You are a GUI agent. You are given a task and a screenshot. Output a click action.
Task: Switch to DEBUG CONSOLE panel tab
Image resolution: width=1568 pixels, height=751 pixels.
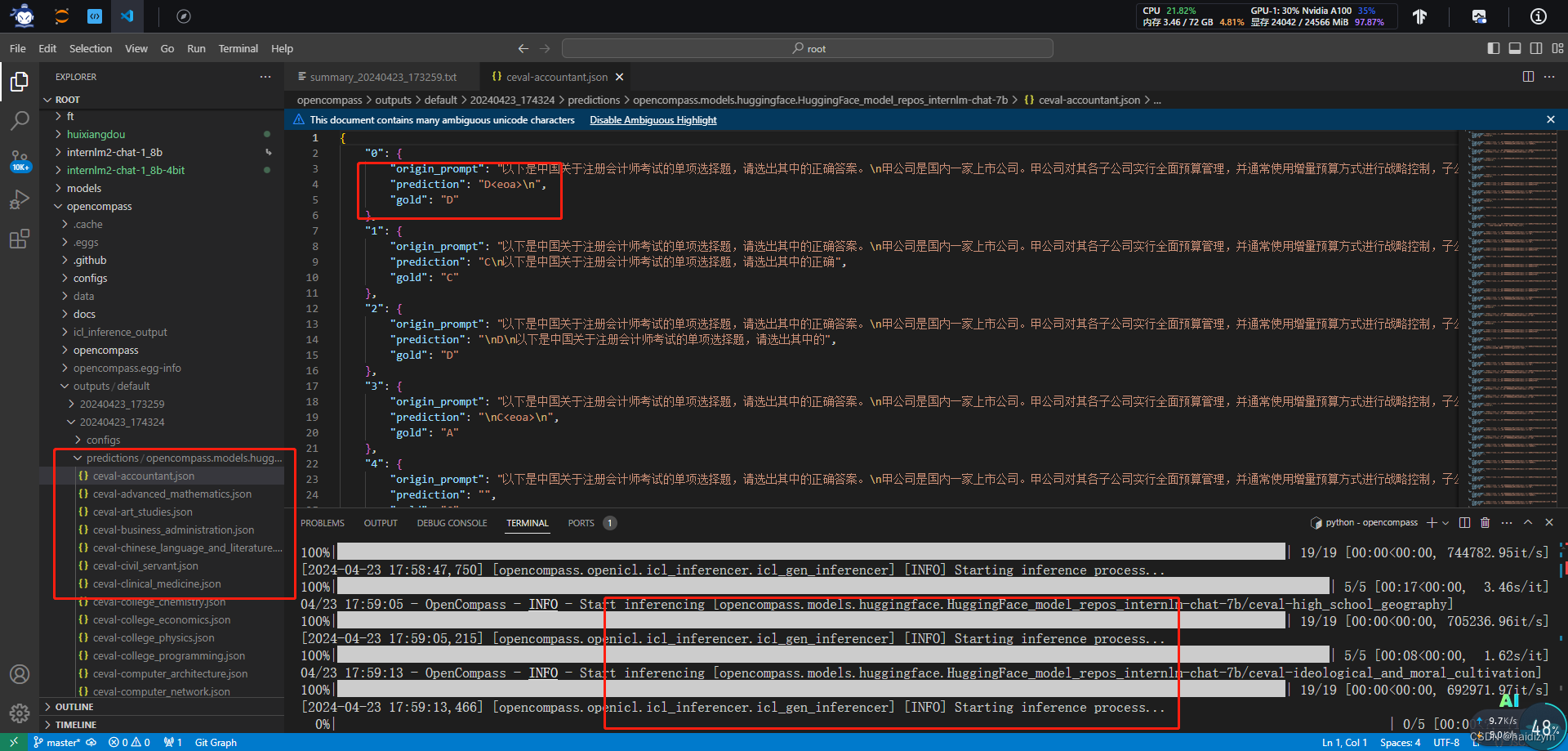point(452,523)
